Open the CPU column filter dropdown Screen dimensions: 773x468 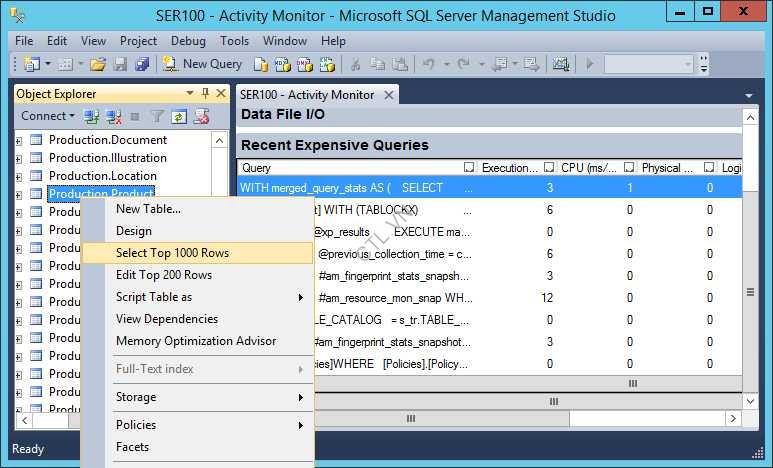click(629, 167)
